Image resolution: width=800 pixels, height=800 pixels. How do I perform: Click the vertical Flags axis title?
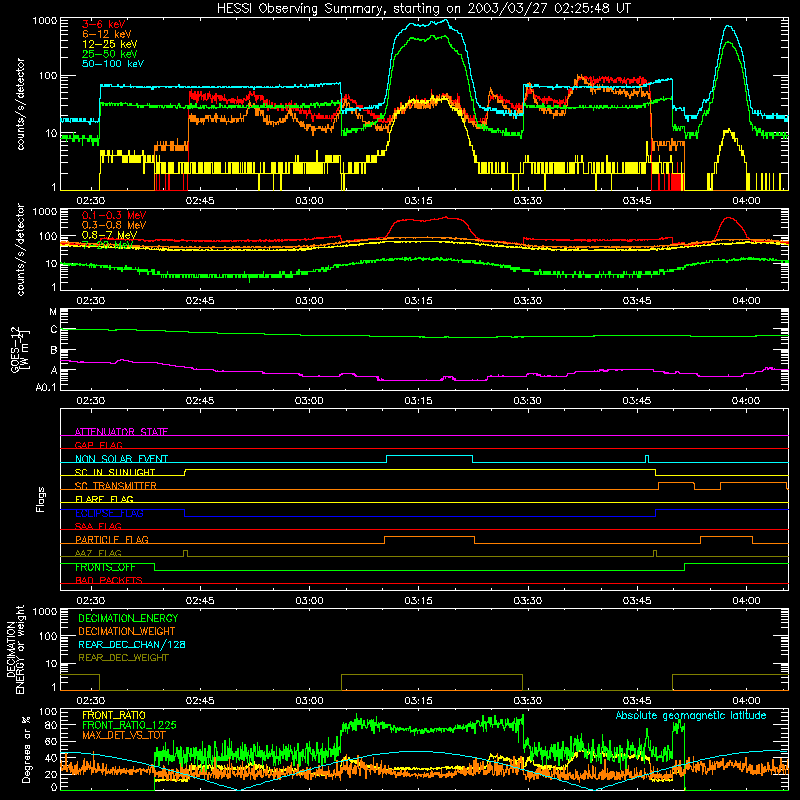41,499
